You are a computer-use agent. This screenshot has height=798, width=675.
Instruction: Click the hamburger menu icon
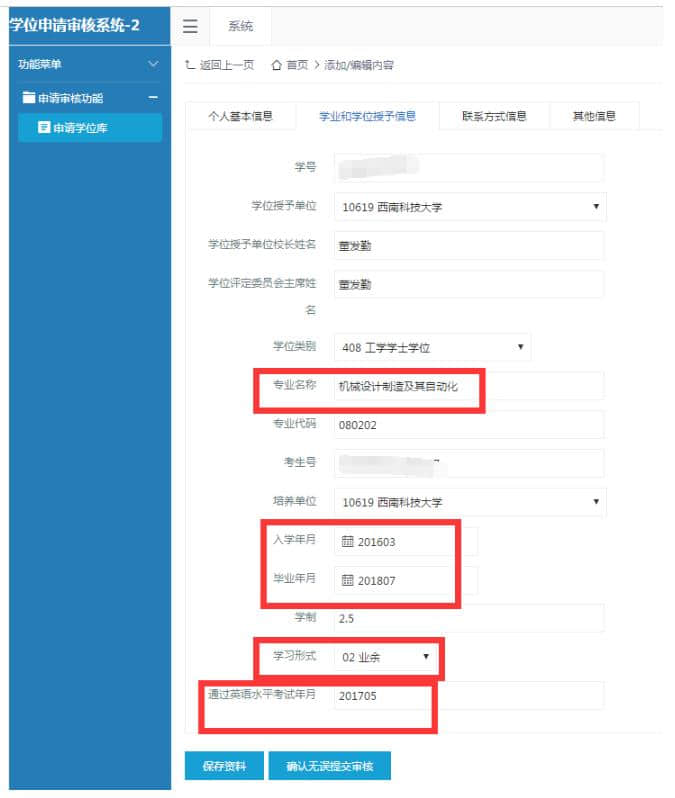tap(190, 26)
